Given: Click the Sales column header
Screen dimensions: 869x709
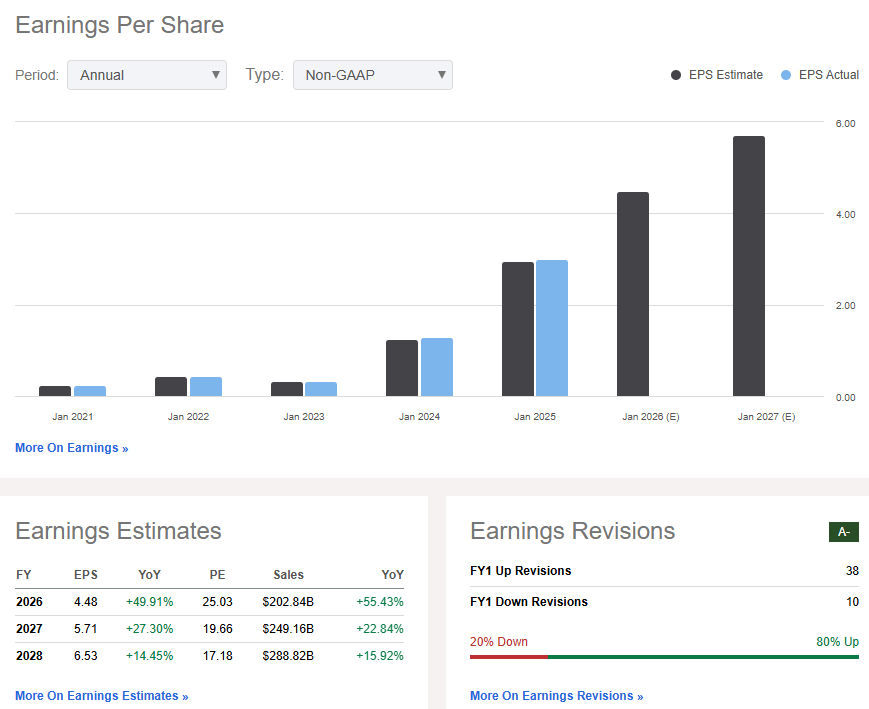Looking at the screenshot, I should (x=288, y=575).
